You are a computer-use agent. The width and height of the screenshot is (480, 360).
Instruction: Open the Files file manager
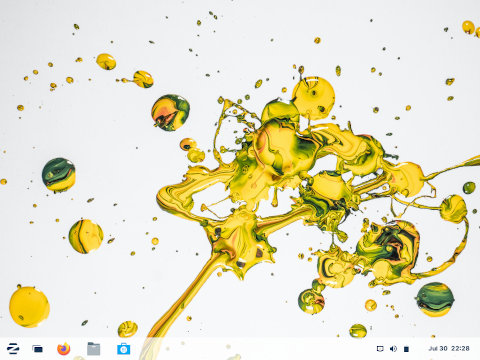tap(93, 349)
